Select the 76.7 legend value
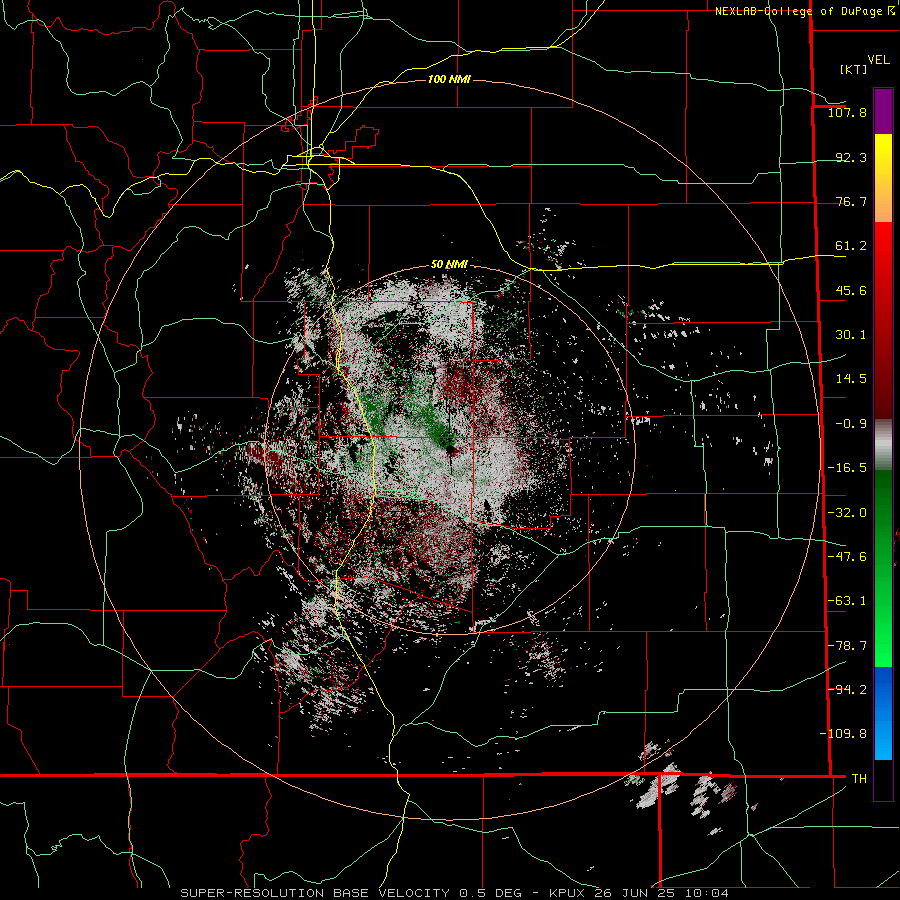The image size is (900, 900). click(x=851, y=201)
